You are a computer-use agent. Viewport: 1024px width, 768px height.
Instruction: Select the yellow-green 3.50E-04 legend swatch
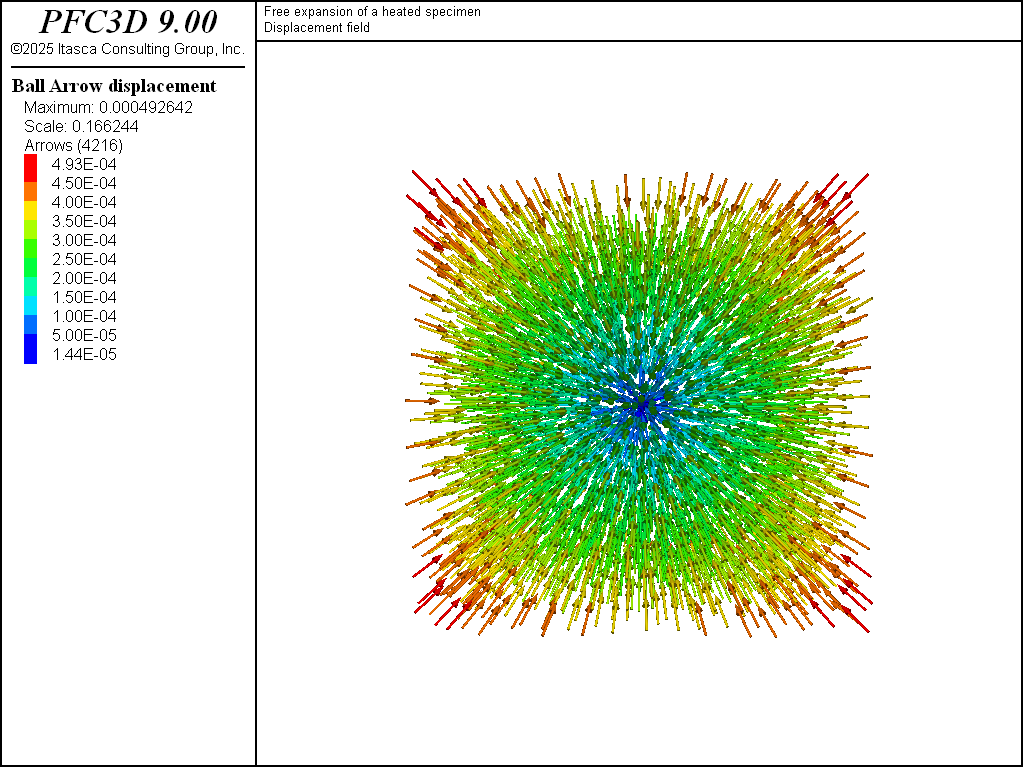point(31,229)
